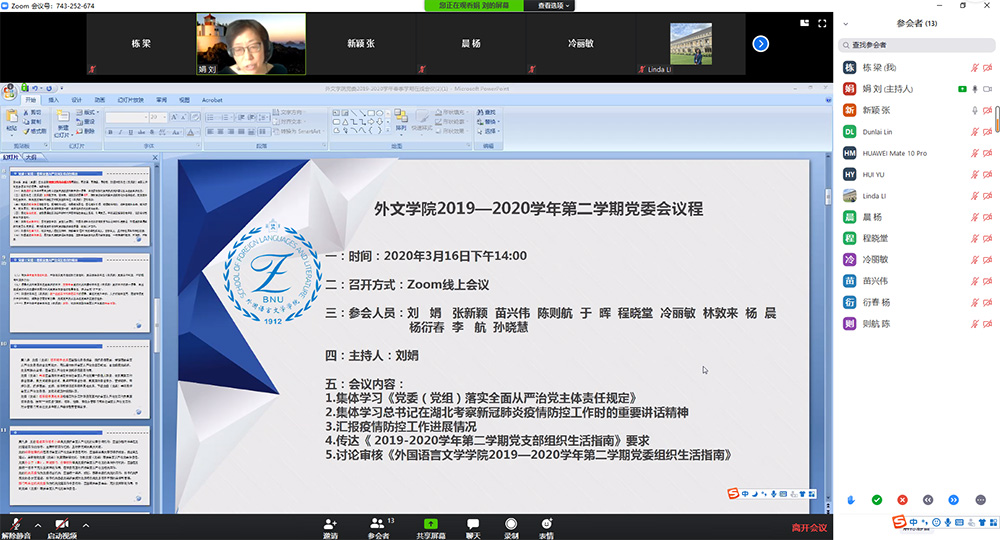The width and height of the screenshot is (1000, 540).
Task: Open the 表情 reactions icon
Action: (x=546, y=525)
